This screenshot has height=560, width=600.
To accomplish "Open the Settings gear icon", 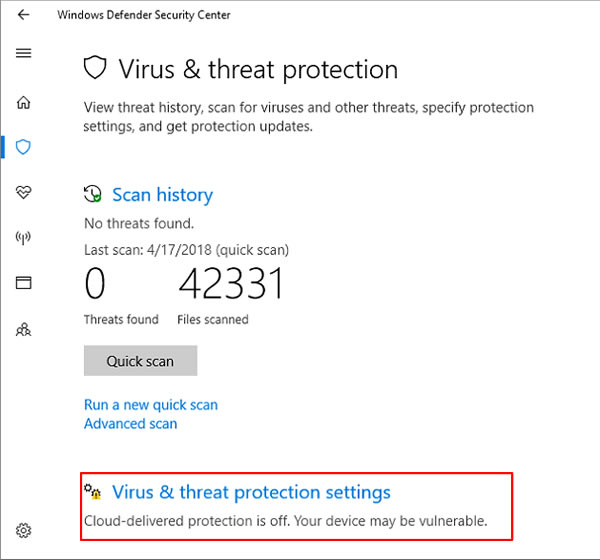I will pyautogui.click(x=23, y=531).
